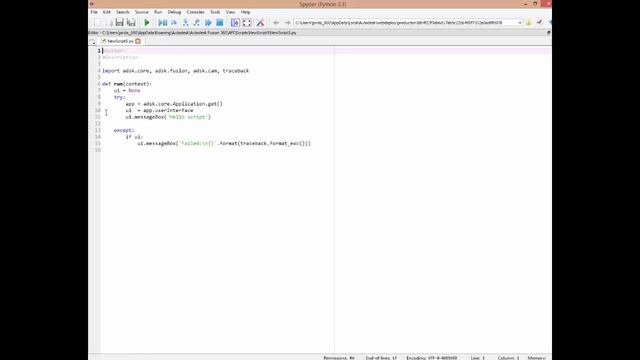Click the End-of-lines status bar entry
640x360 pixels.
click(381, 358)
